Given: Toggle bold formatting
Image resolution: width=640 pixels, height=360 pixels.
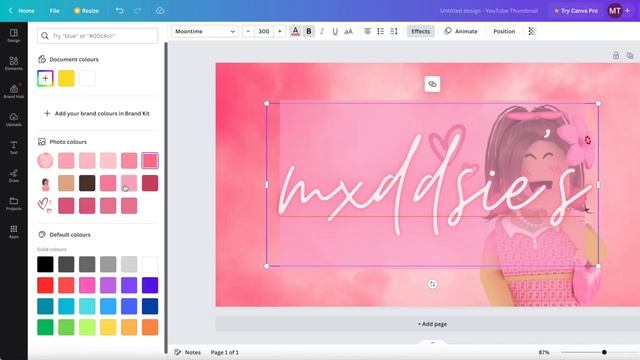Looking at the screenshot, I should point(309,31).
